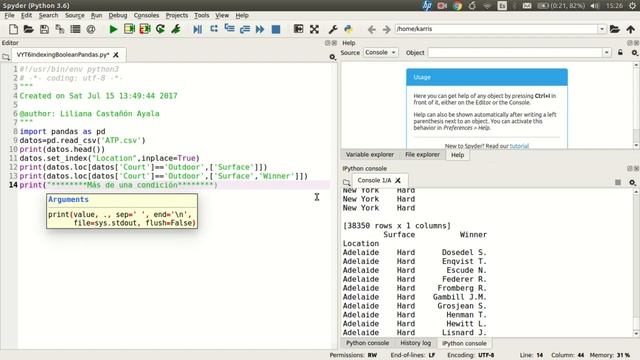
Task: Stop debugging with the blue square
Action: coord(276,29)
